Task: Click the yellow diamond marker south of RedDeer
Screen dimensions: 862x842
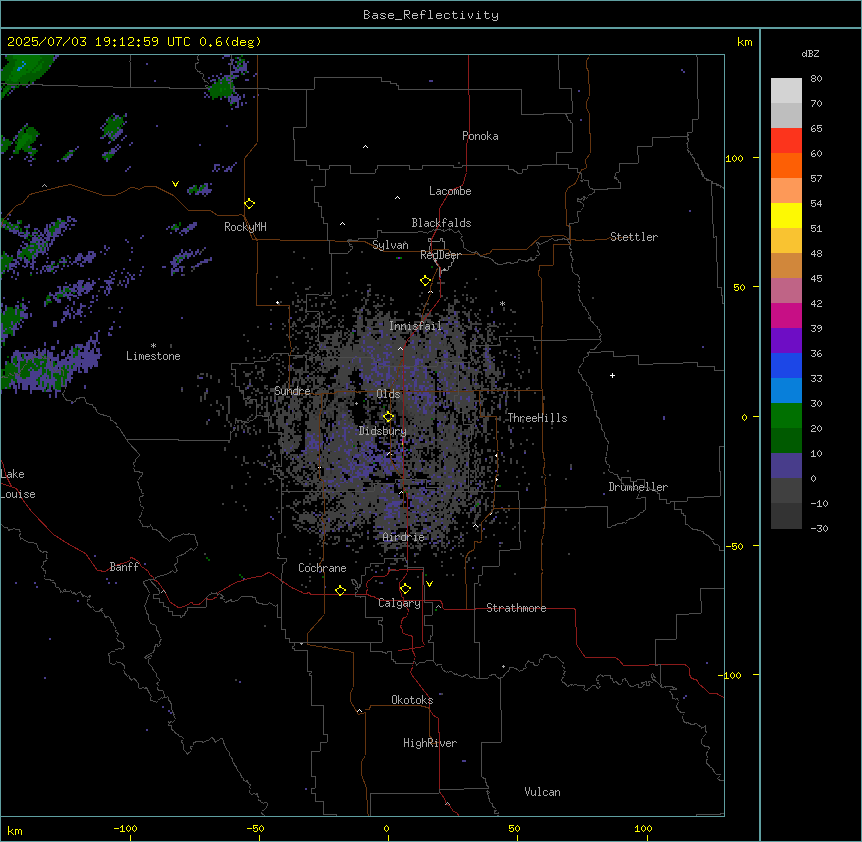Action: tap(426, 281)
